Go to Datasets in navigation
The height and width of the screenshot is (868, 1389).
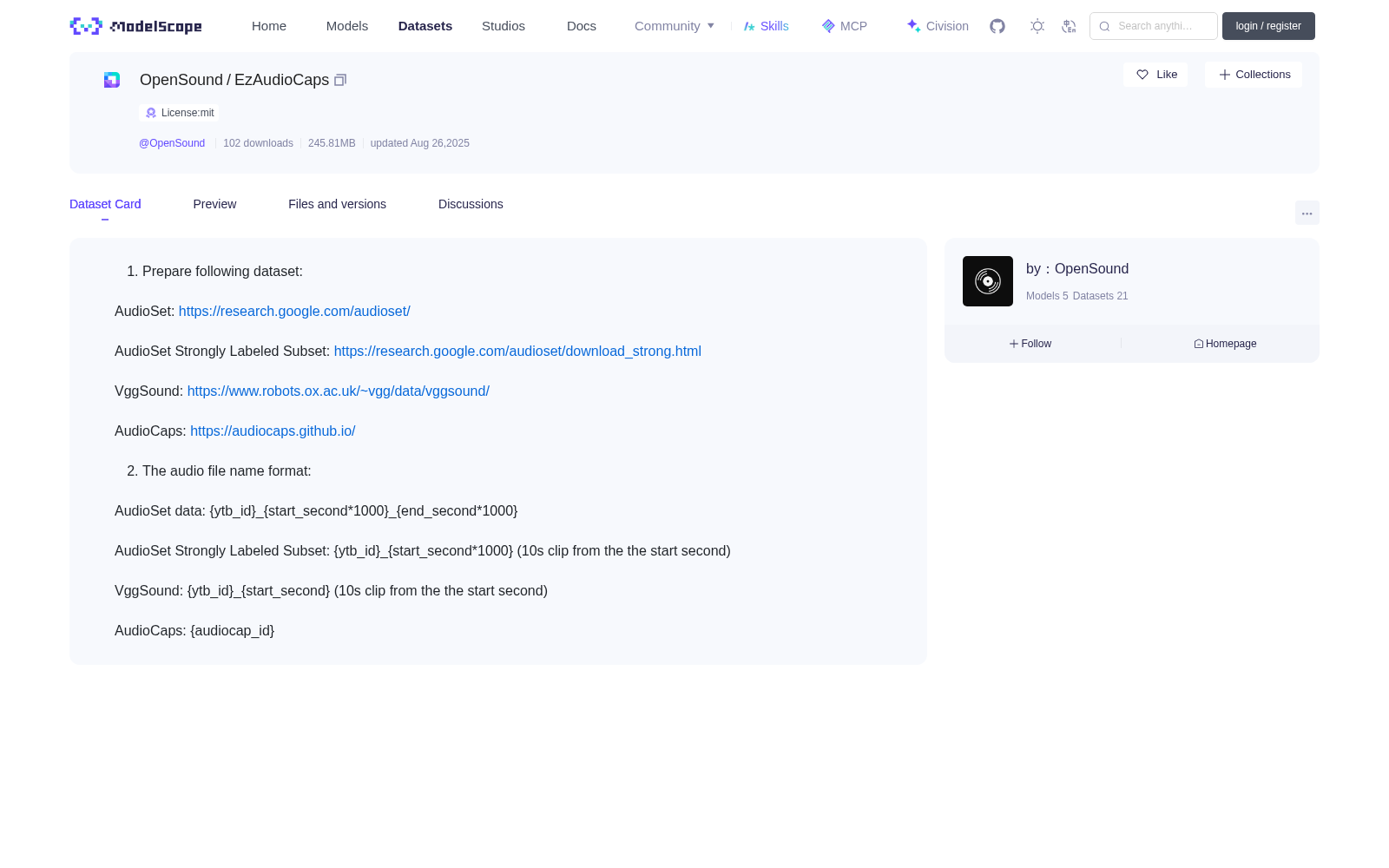[425, 26]
